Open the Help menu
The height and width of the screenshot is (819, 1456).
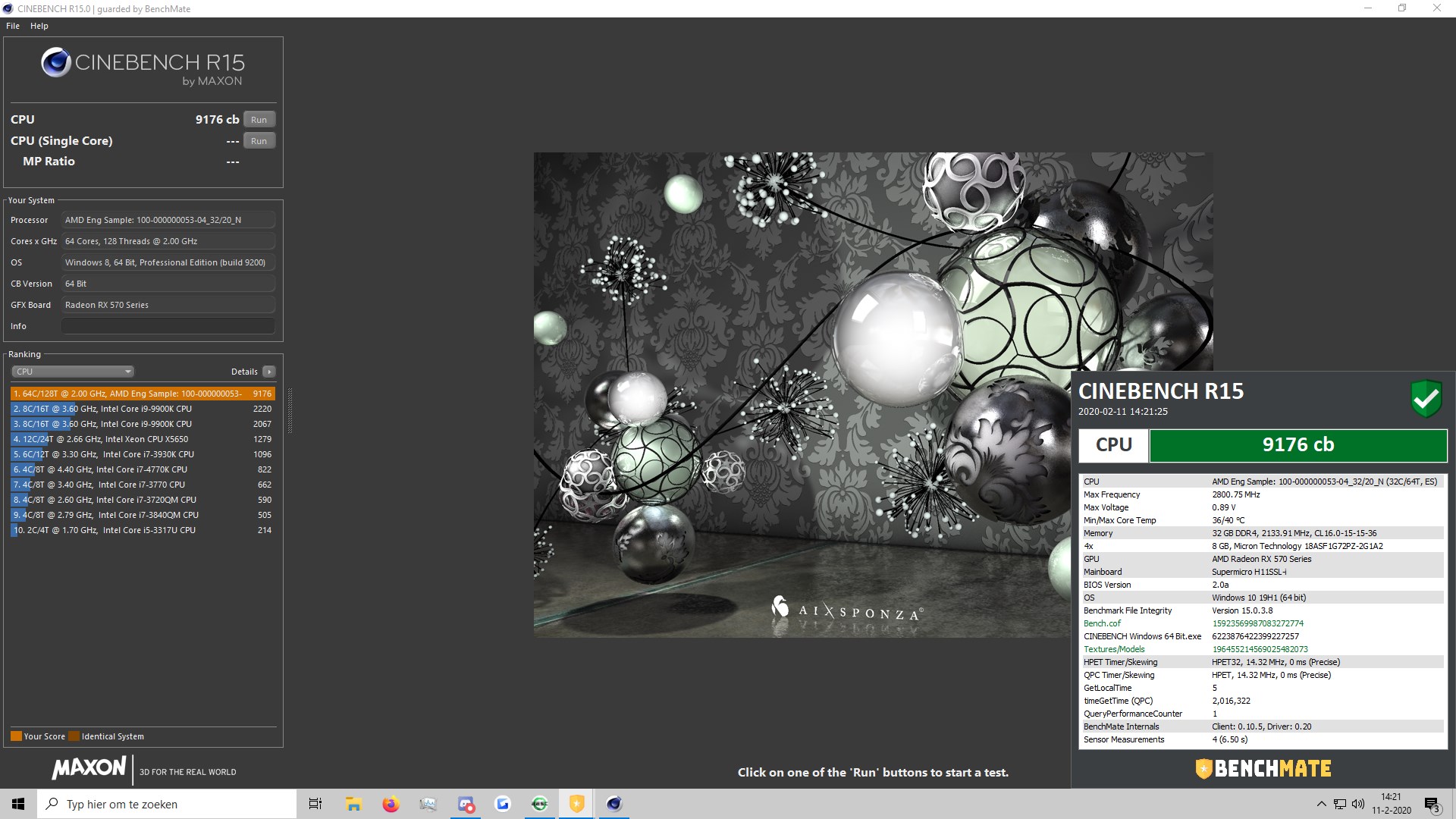39,26
